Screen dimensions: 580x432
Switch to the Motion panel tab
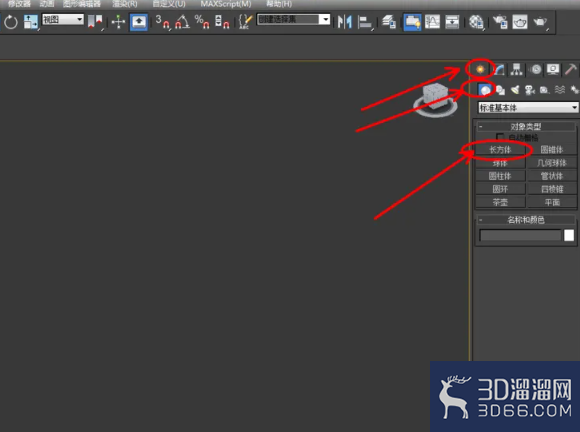tap(535, 69)
